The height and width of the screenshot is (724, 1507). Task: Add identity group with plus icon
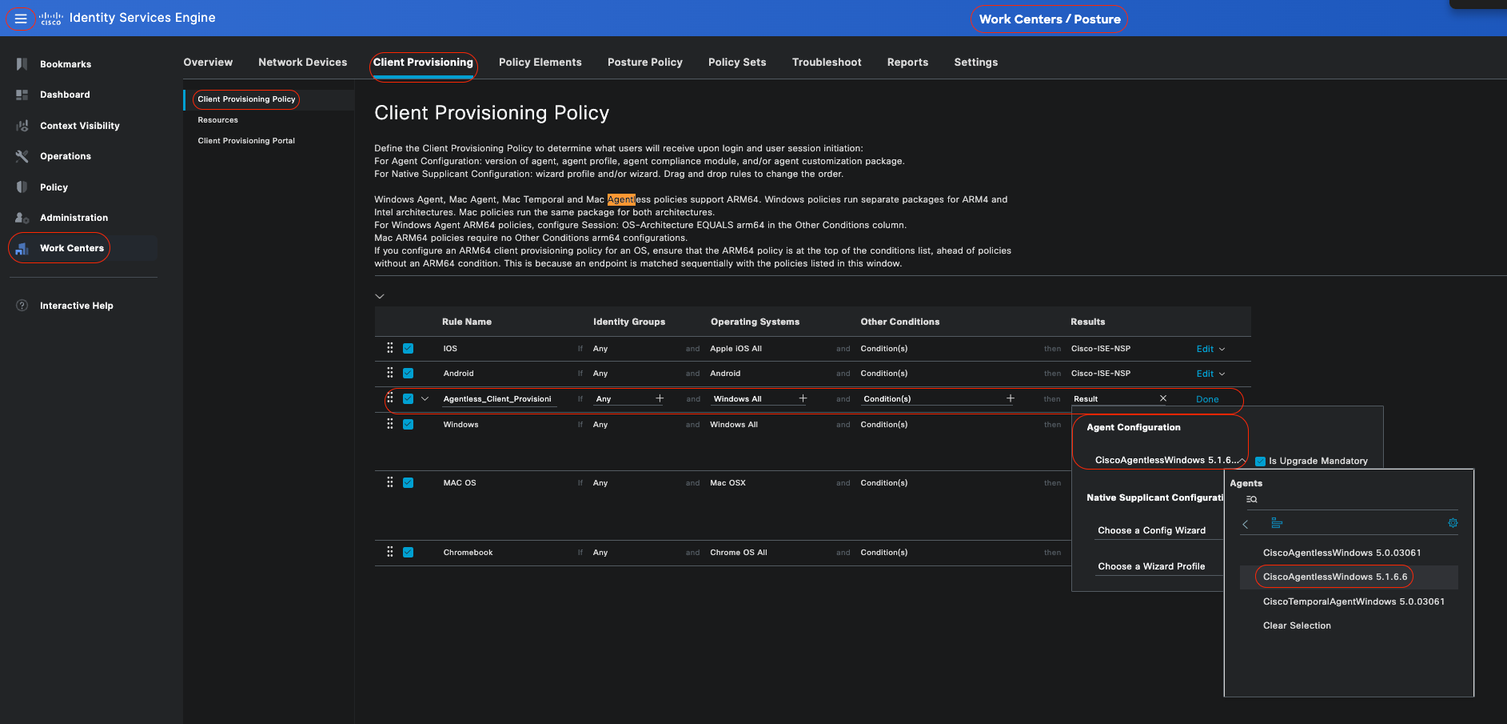(659, 398)
